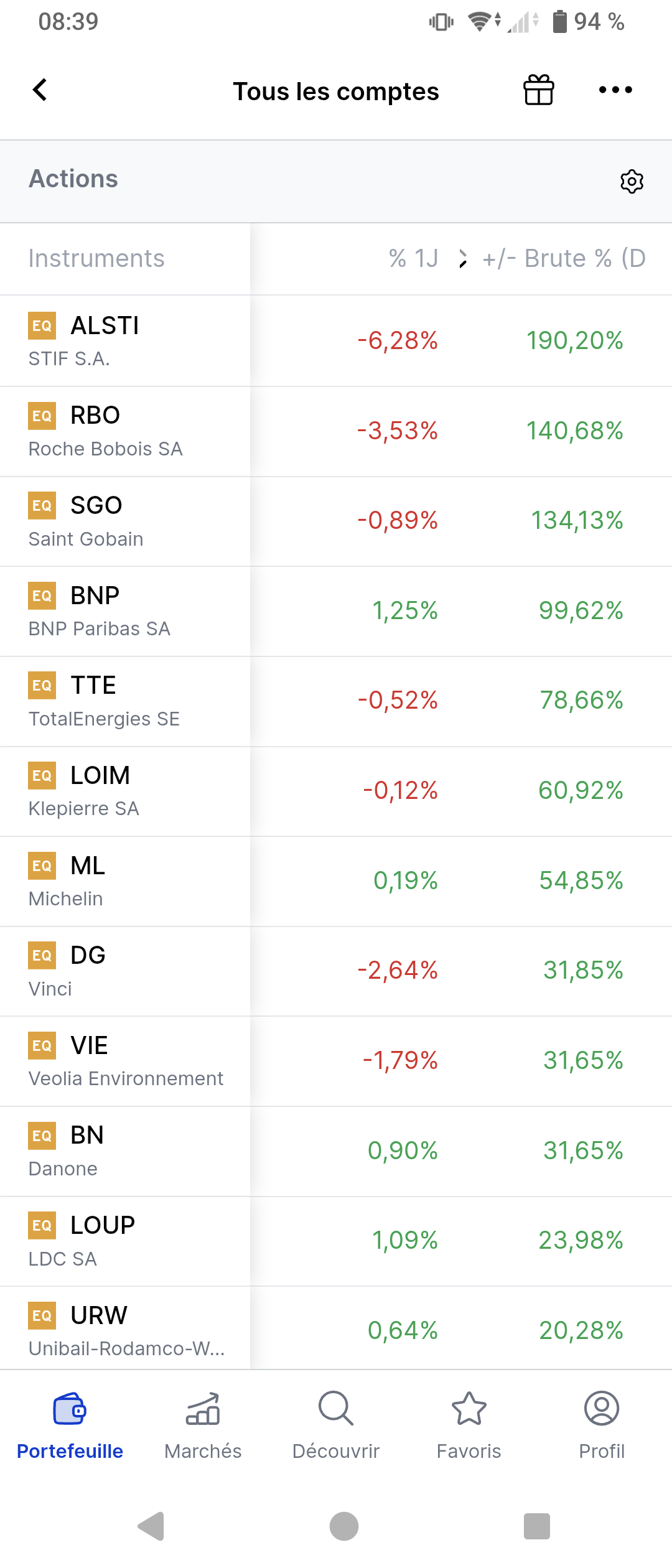Open the three-dot more options menu
Viewport: 672px width, 1568px height.
615,90
